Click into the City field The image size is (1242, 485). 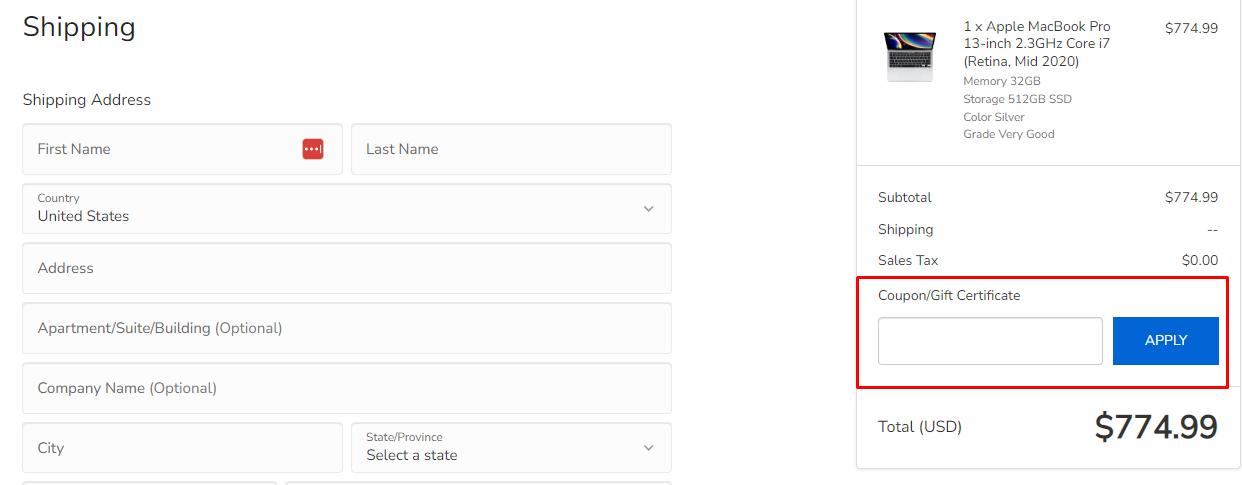(182, 447)
